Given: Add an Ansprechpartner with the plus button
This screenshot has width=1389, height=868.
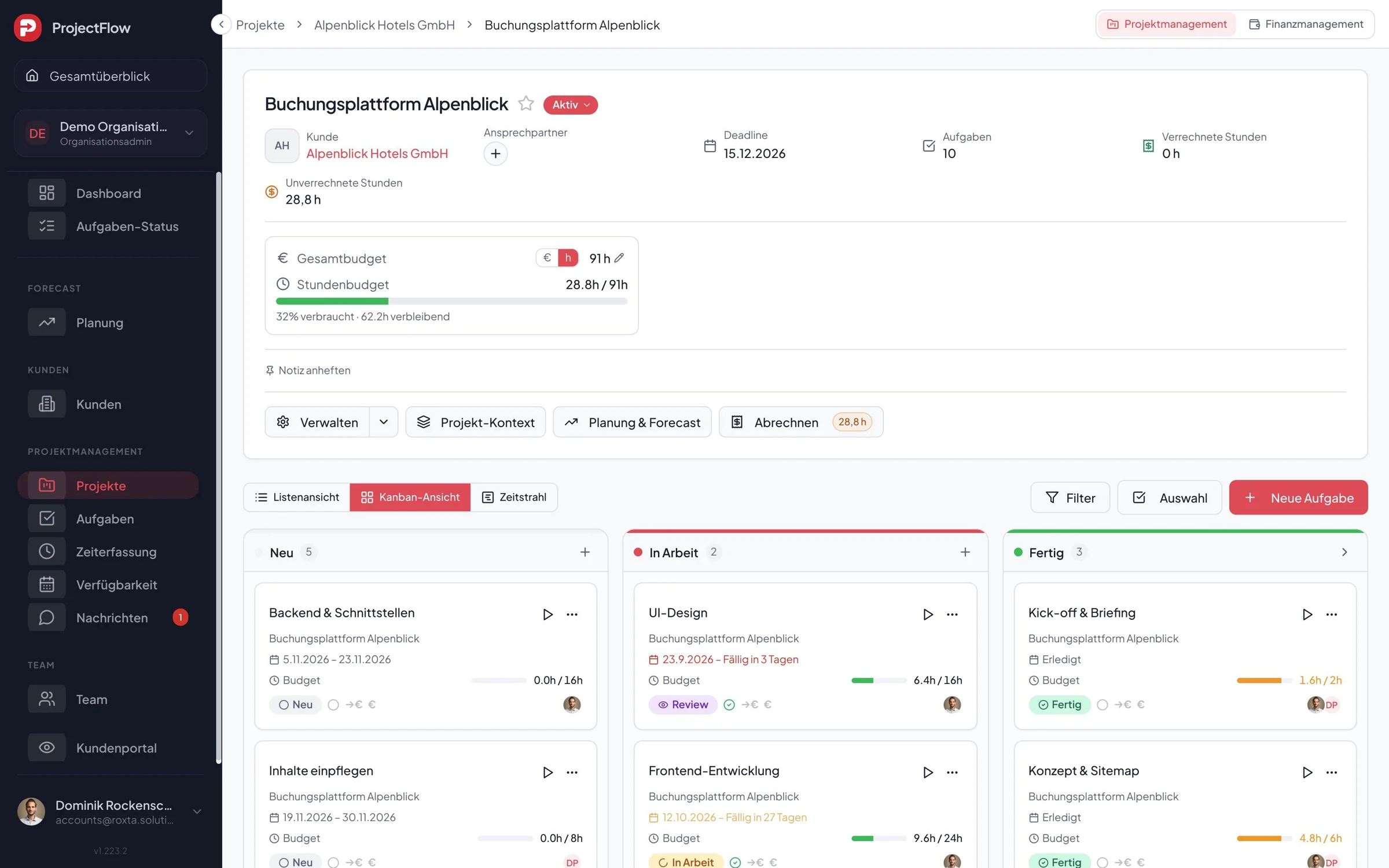Looking at the screenshot, I should coord(495,153).
